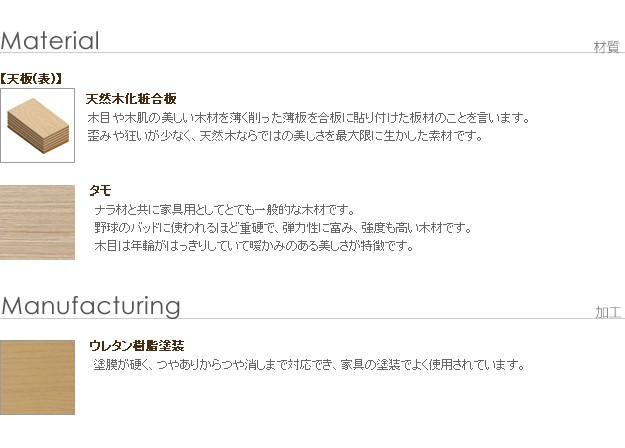This screenshot has height=448, width=625.
Task: Click the line starting ナラ材と共に
Action: click(x=224, y=209)
